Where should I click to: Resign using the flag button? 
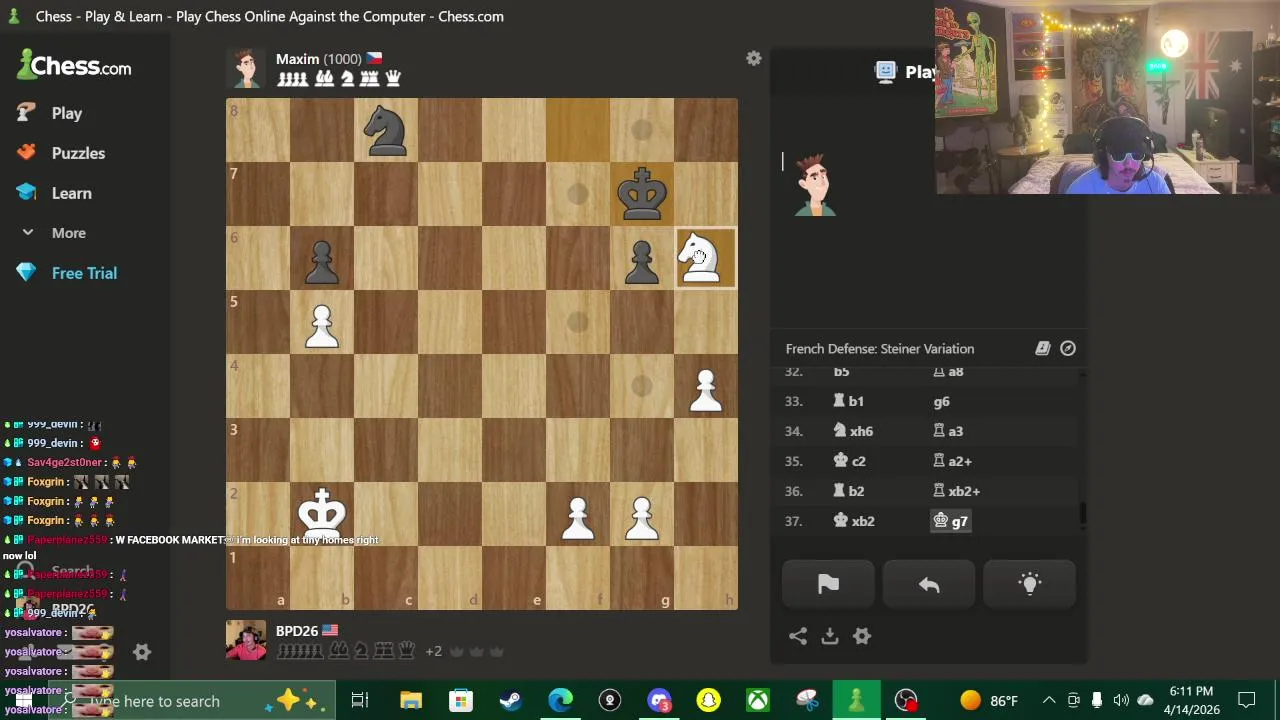click(x=828, y=585)
